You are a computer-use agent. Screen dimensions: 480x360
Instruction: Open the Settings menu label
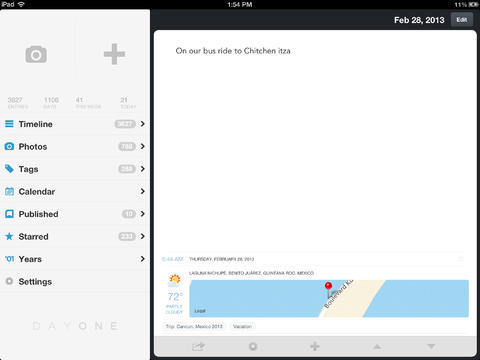point(35,282)
